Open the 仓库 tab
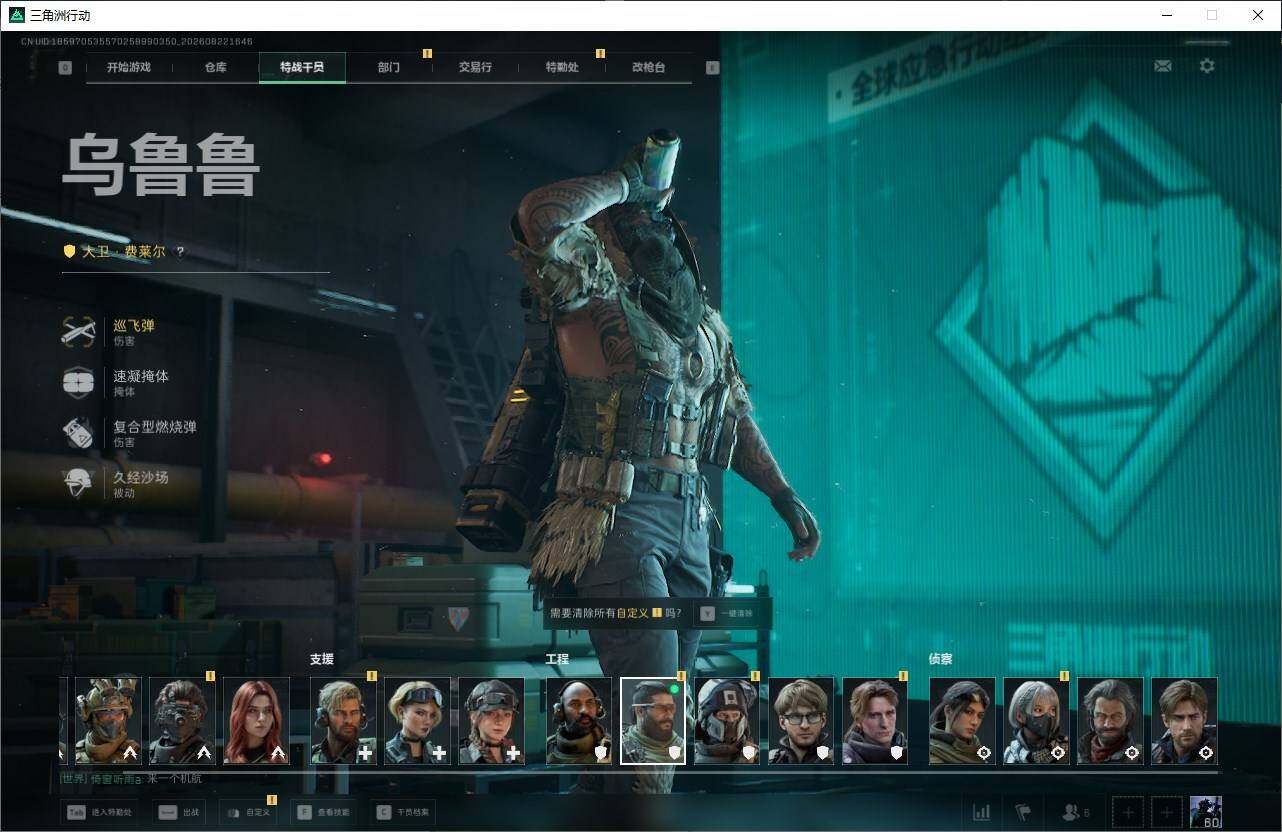This screenshot has height=832, width=1282. tap(216, 68)
